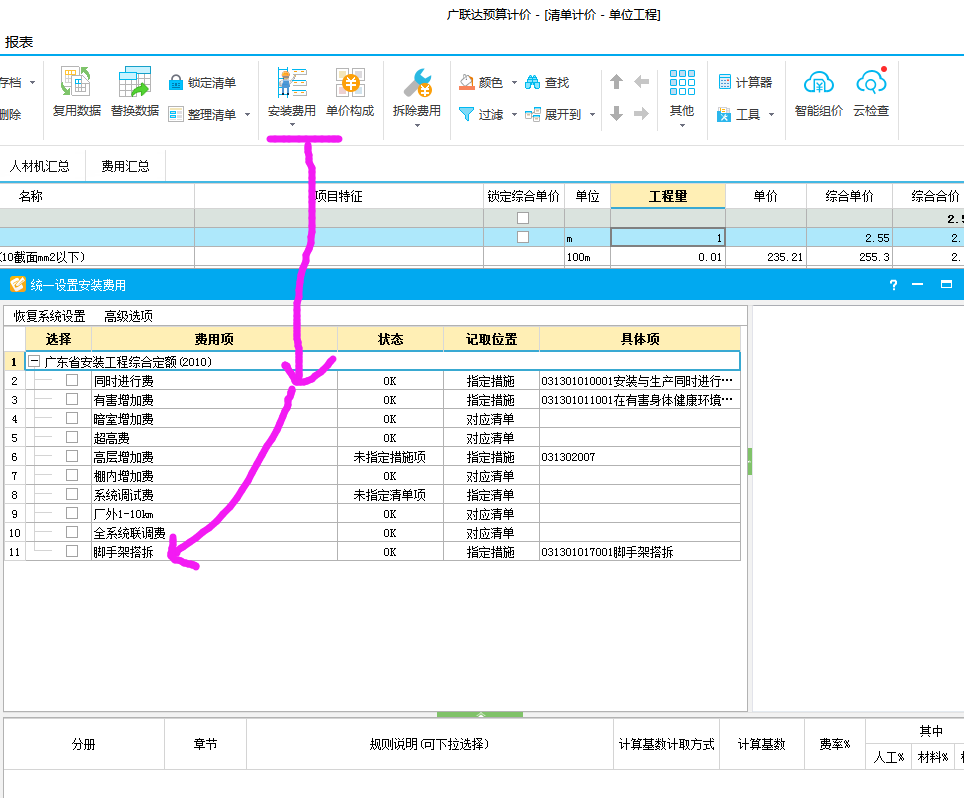Image resolution: width=964 pixels, height=798 pixels.
Task: Click the 锁定清单 lock icon
Action: coord(176,82)
